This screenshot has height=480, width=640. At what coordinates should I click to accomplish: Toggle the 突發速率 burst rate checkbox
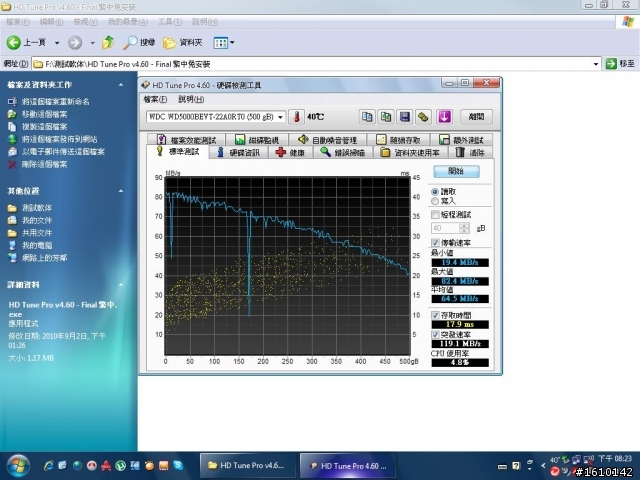pos(436,335)
